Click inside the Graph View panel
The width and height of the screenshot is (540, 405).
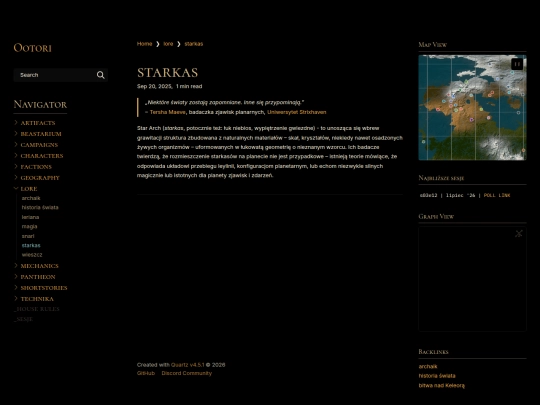point(472,279)
